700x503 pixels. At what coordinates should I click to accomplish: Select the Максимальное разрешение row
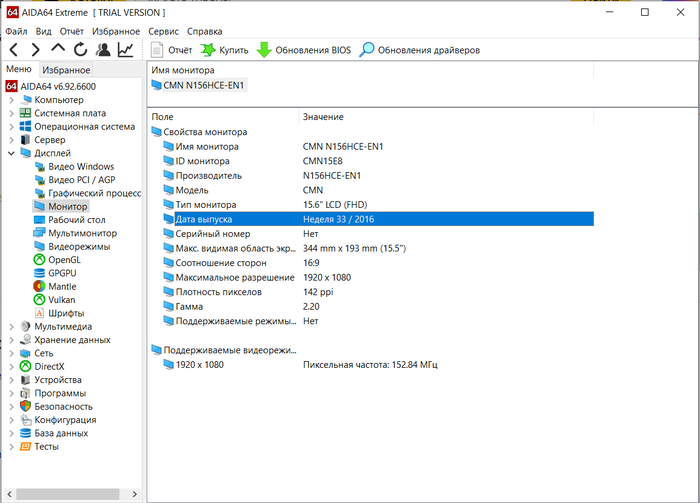pyautogui.click(x=379, y=278)
